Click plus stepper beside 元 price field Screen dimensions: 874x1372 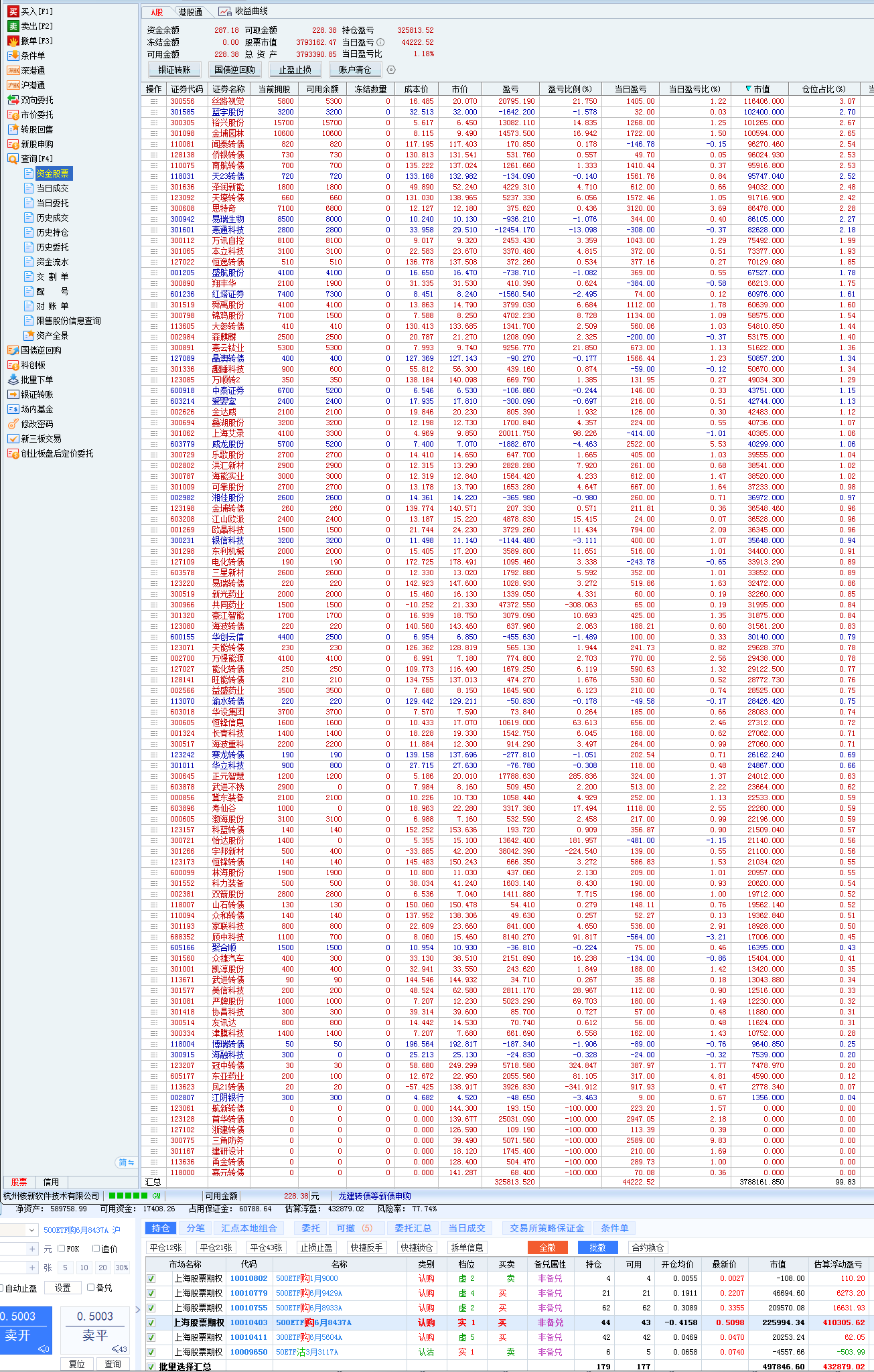(32, 1249)
